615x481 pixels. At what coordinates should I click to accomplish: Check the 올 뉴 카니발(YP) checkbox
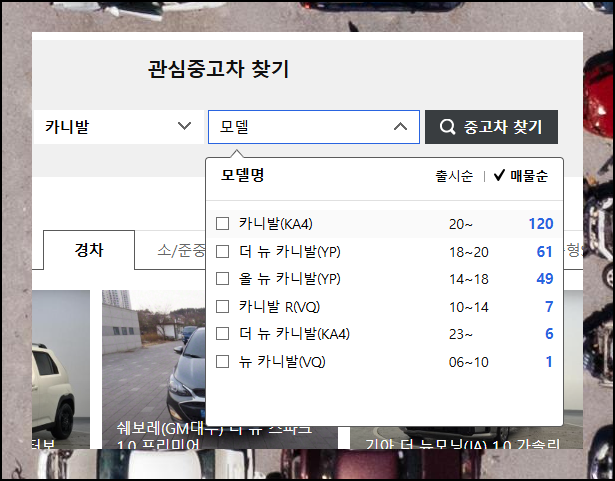(222, 279)
